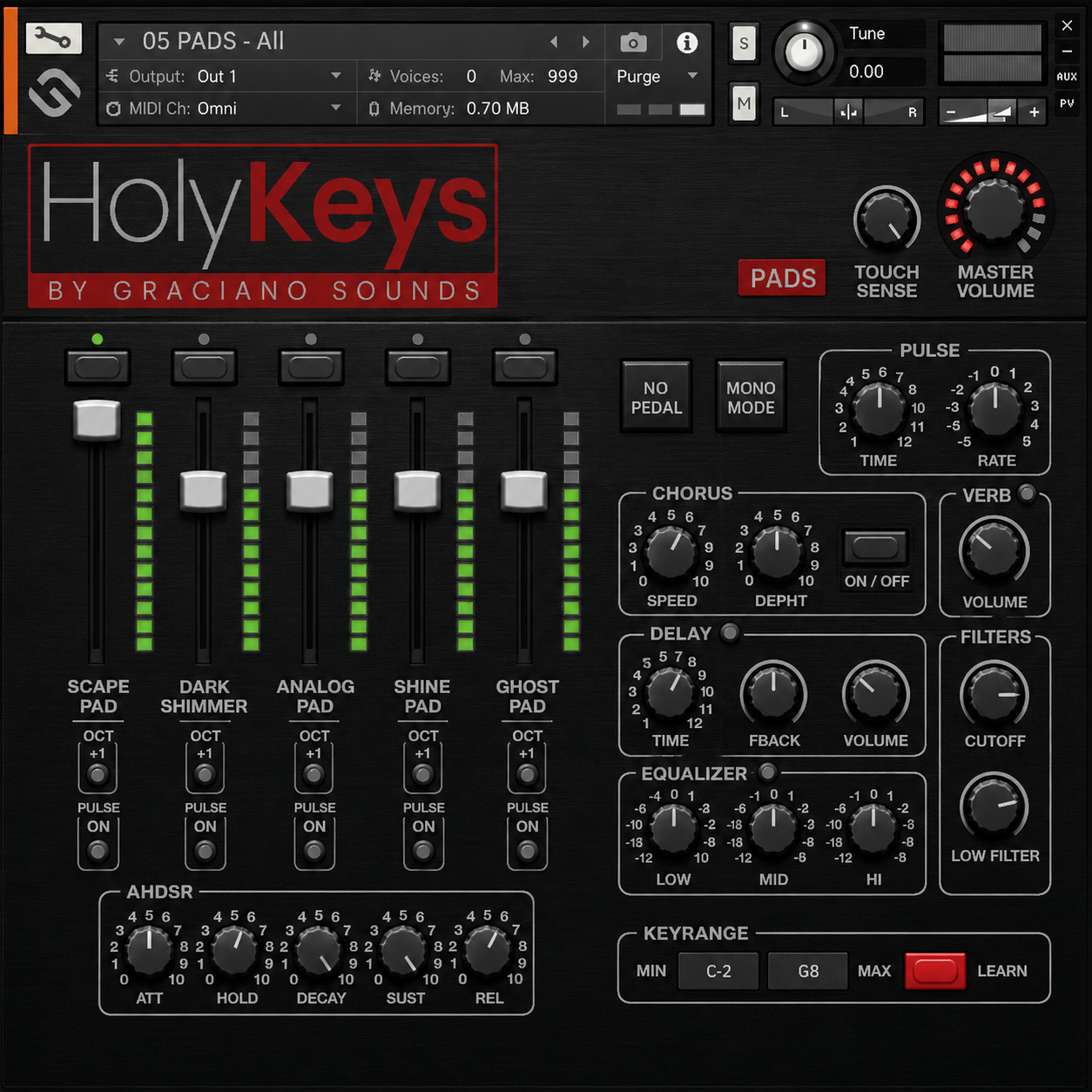
Task: Click the Touch Sense knob
Action: [x=886, y=219]
